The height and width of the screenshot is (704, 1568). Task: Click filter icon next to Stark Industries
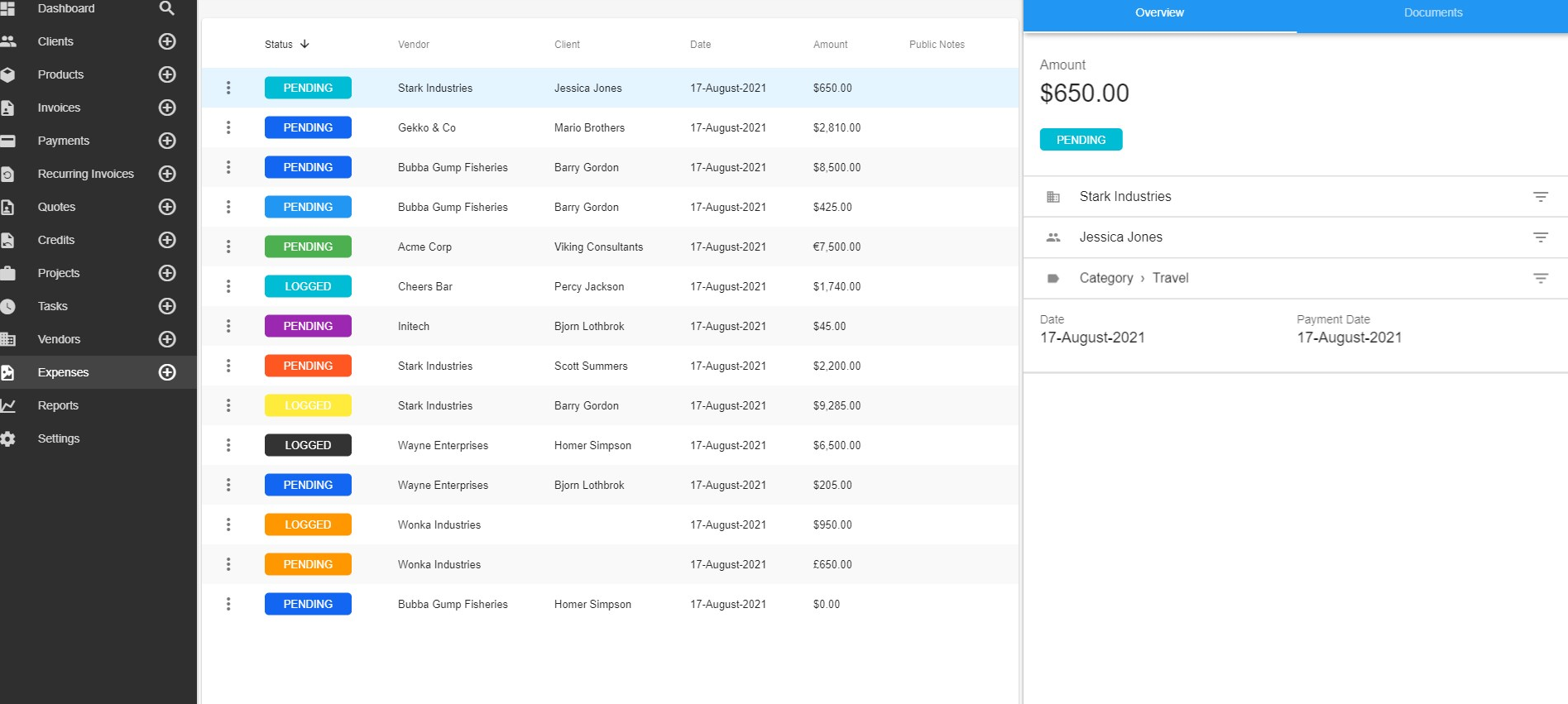pos(1540,197)
